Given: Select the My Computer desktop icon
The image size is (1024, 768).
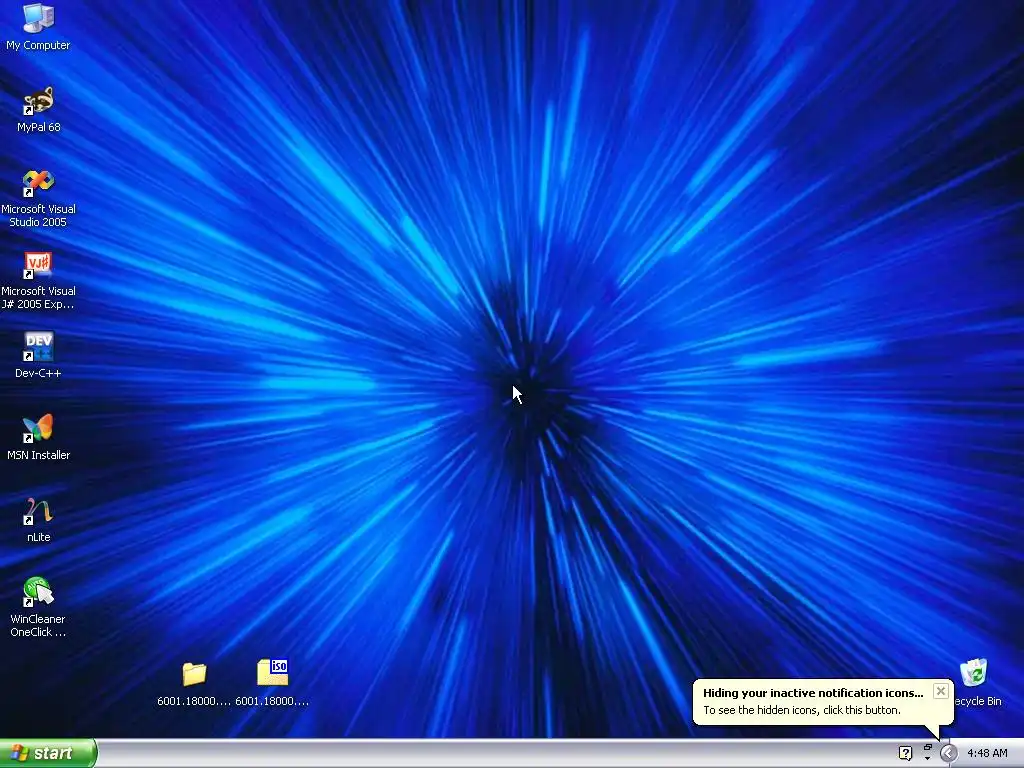Looking at the screenshot, I should (38, 27).
